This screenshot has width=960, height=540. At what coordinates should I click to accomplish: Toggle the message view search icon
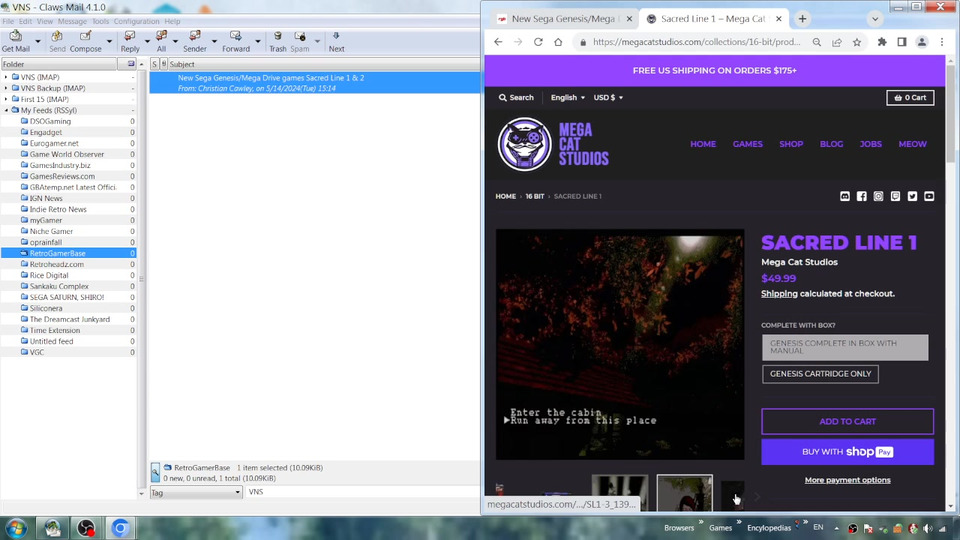[155, 471]
